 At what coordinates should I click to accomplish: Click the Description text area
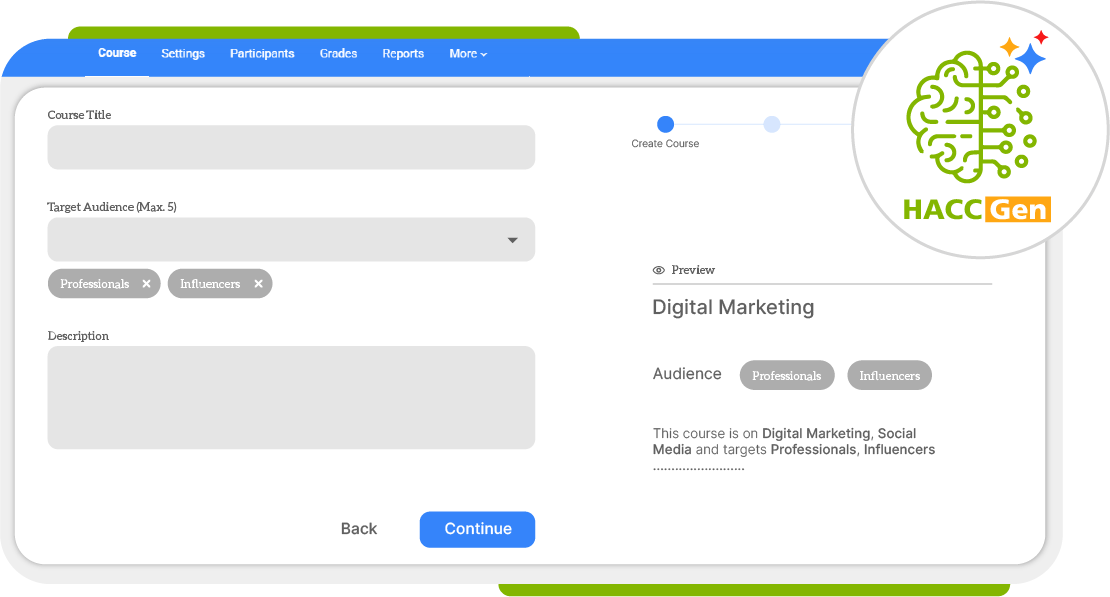click(x=291, y=397)
